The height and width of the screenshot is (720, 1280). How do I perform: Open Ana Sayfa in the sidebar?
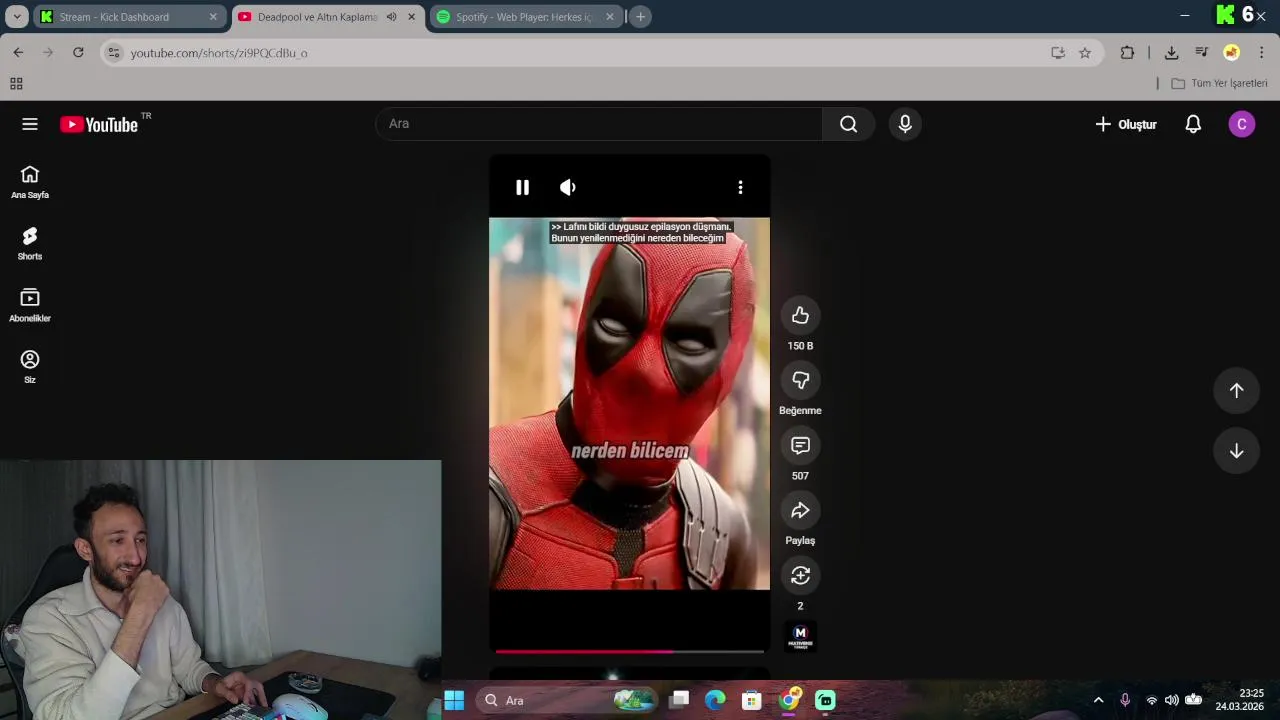30,182
